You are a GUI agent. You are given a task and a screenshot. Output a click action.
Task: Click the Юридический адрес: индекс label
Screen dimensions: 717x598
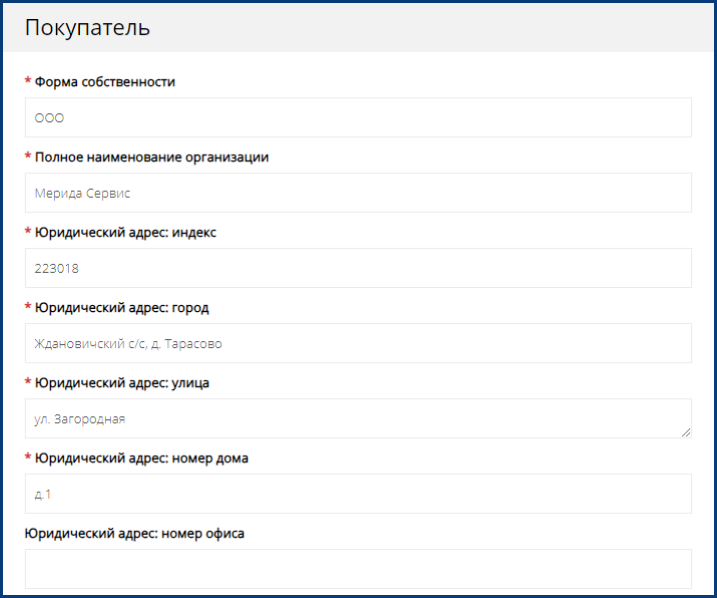(x=126, y=232)
